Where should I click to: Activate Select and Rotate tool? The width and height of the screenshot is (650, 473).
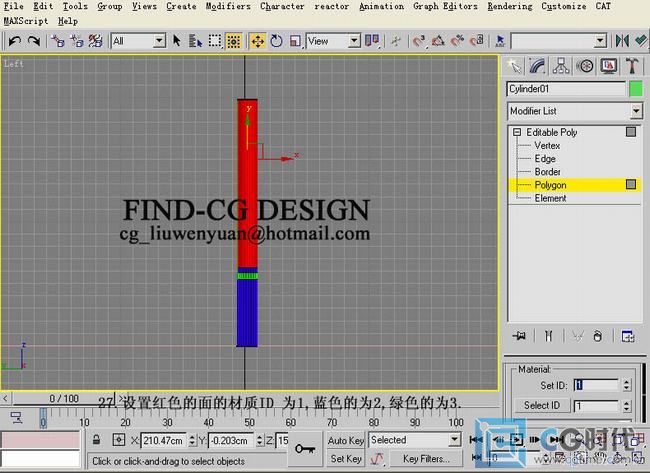tap(276, 41)
